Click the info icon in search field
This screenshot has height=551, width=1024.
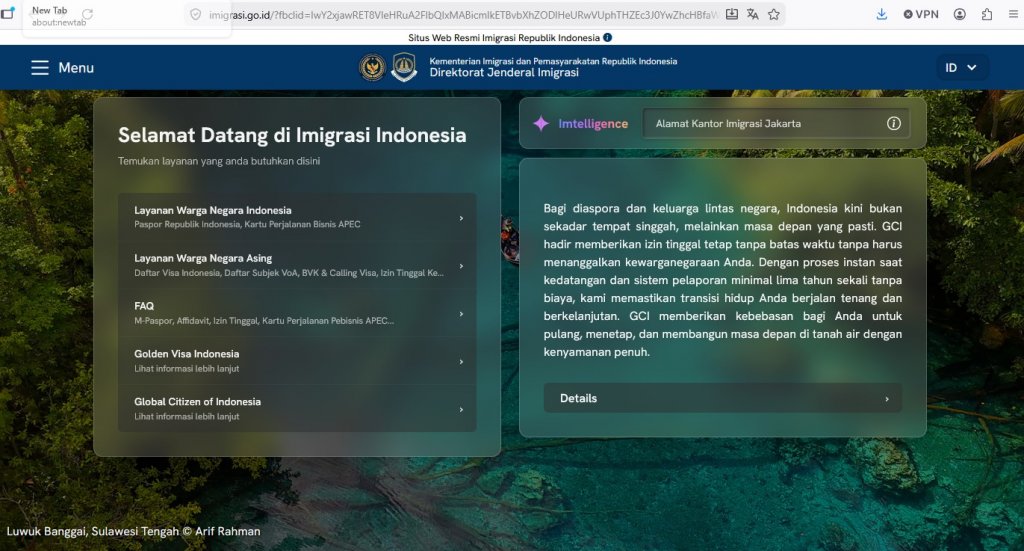[893, 124]
